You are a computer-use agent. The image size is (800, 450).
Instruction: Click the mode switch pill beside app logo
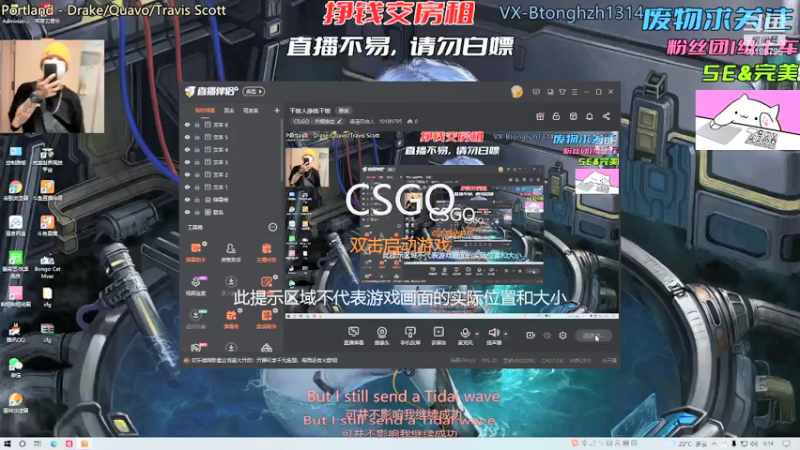254,91
